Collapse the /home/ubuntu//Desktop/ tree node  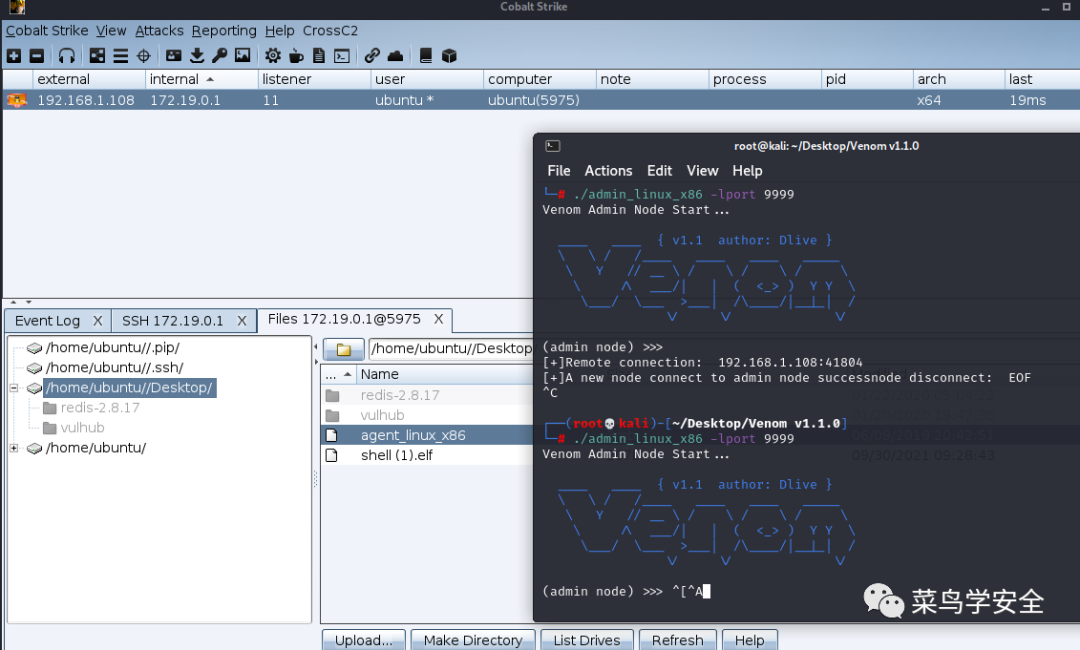pos(15,388)
